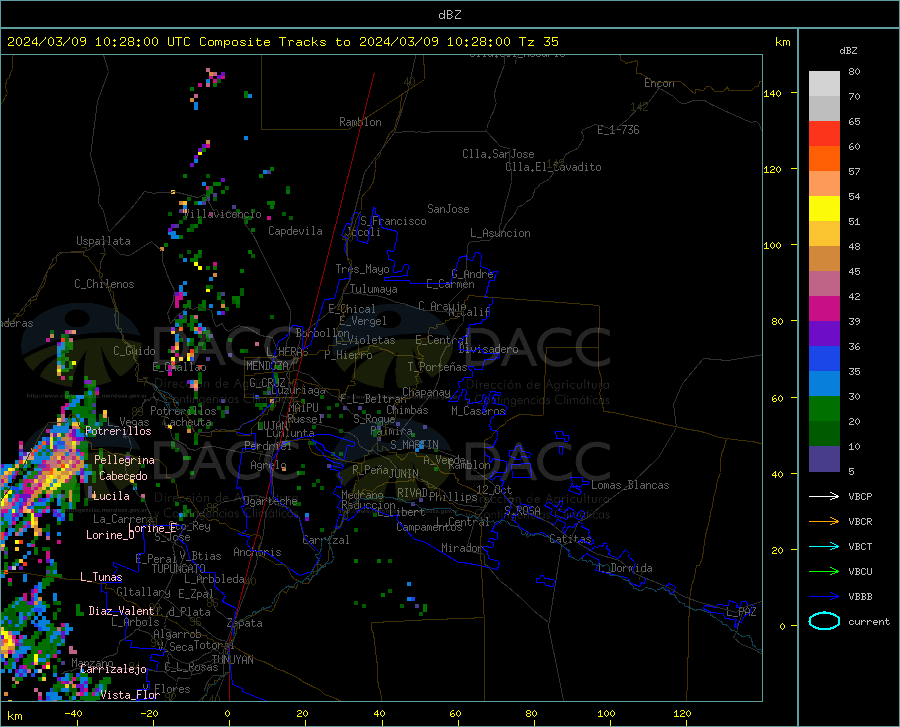Click the RIVAD label

point(412,493)
